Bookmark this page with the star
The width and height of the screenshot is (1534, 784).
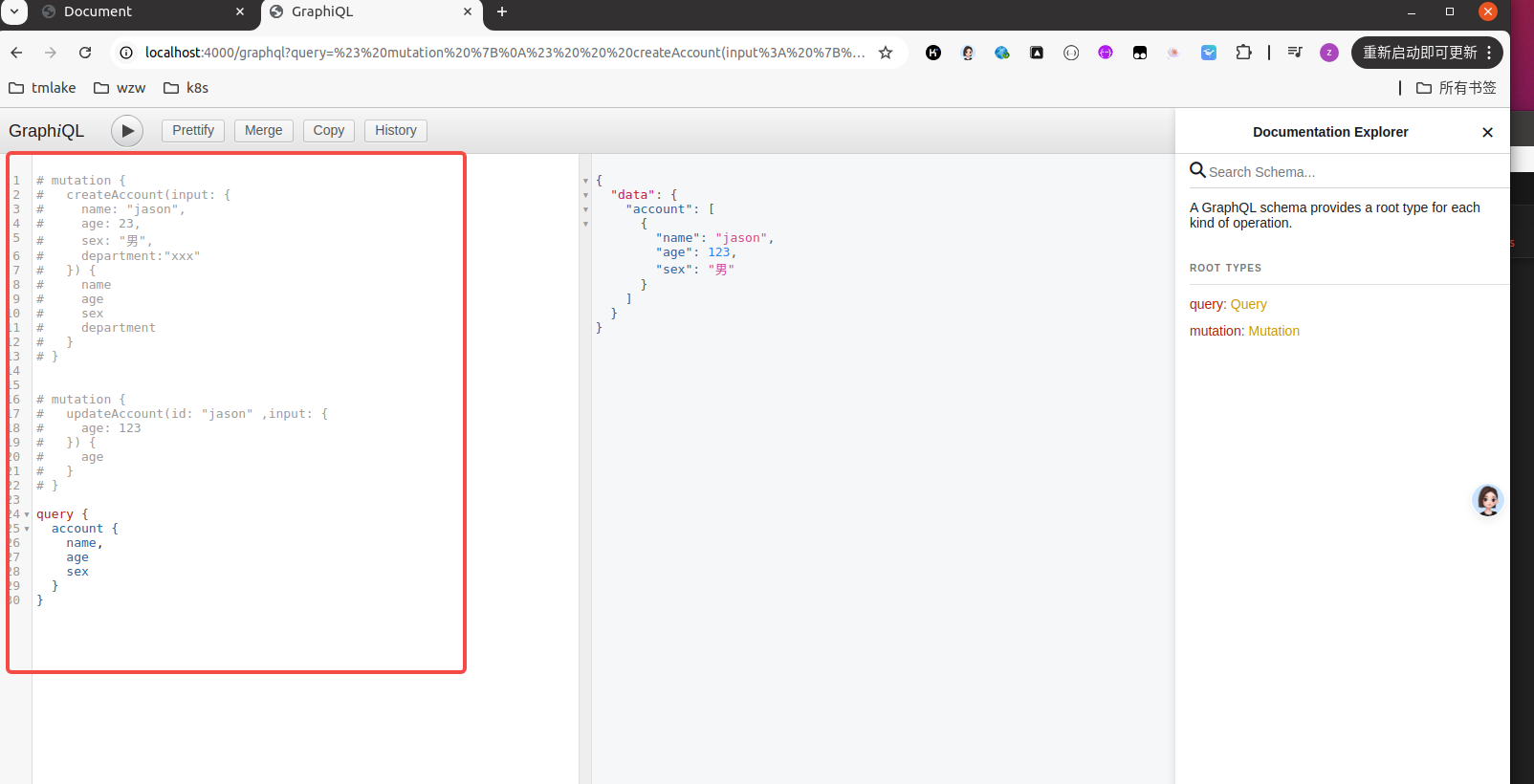[x=886, y=53]
